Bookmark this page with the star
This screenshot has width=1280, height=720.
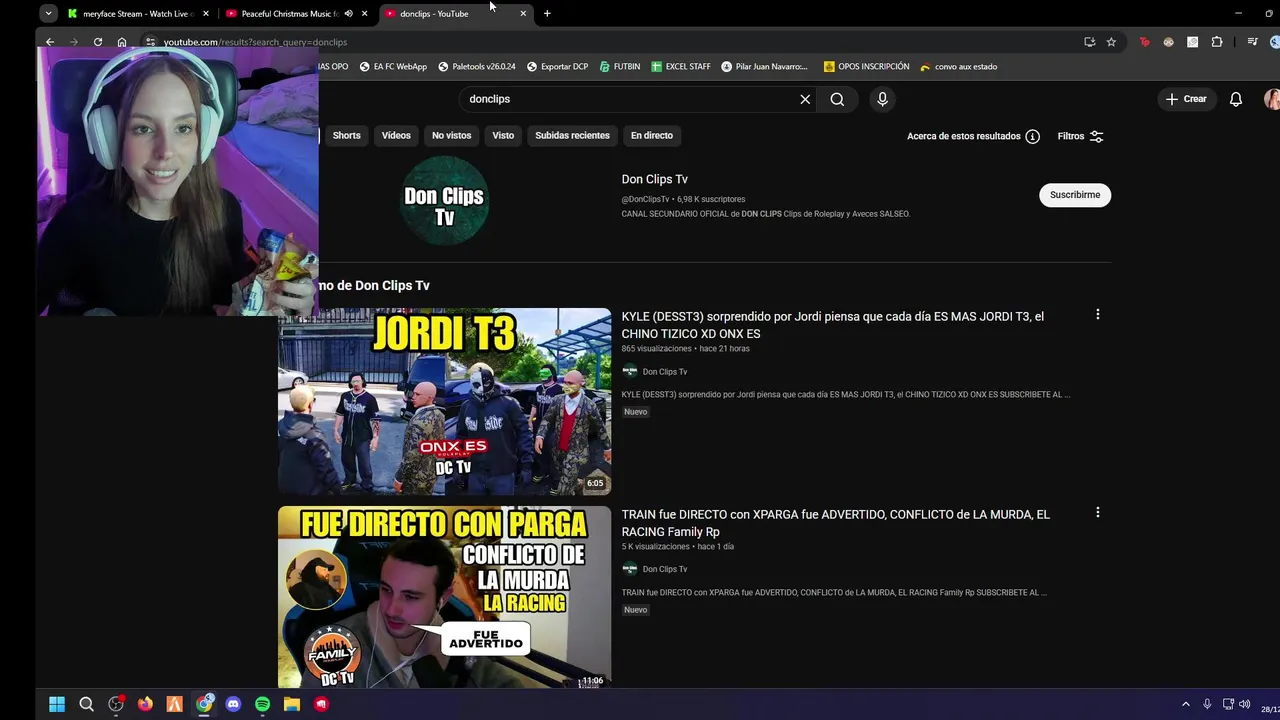[x=1111, y=42]
